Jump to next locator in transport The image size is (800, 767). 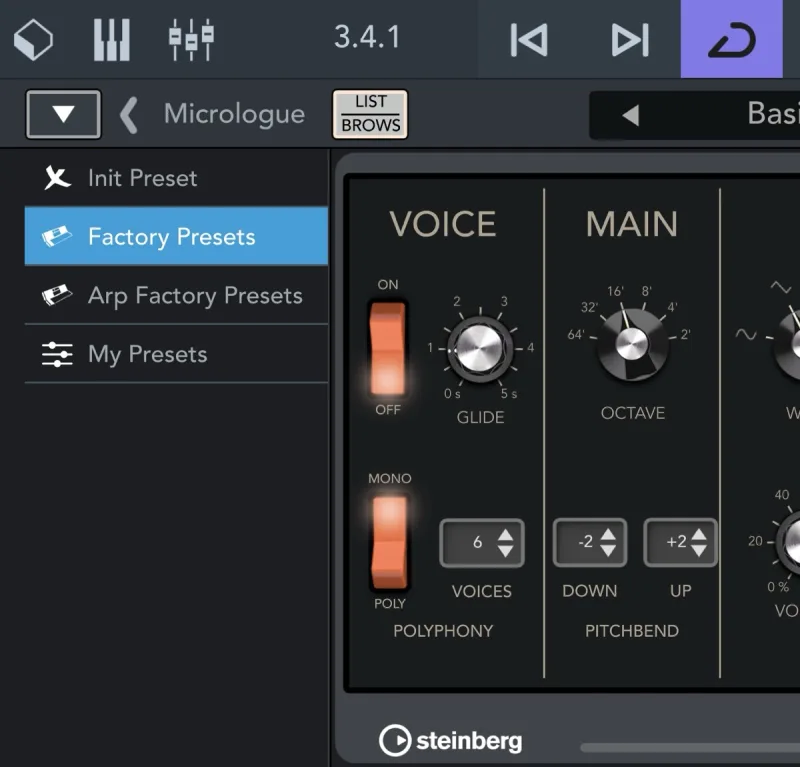click(630, 39)
